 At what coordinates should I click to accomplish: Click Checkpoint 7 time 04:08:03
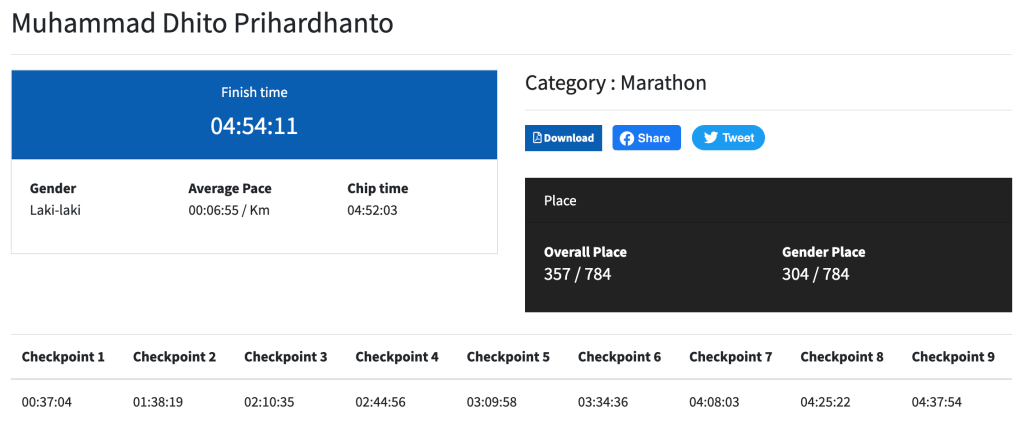pyautogui.click(x=715, y=402)
